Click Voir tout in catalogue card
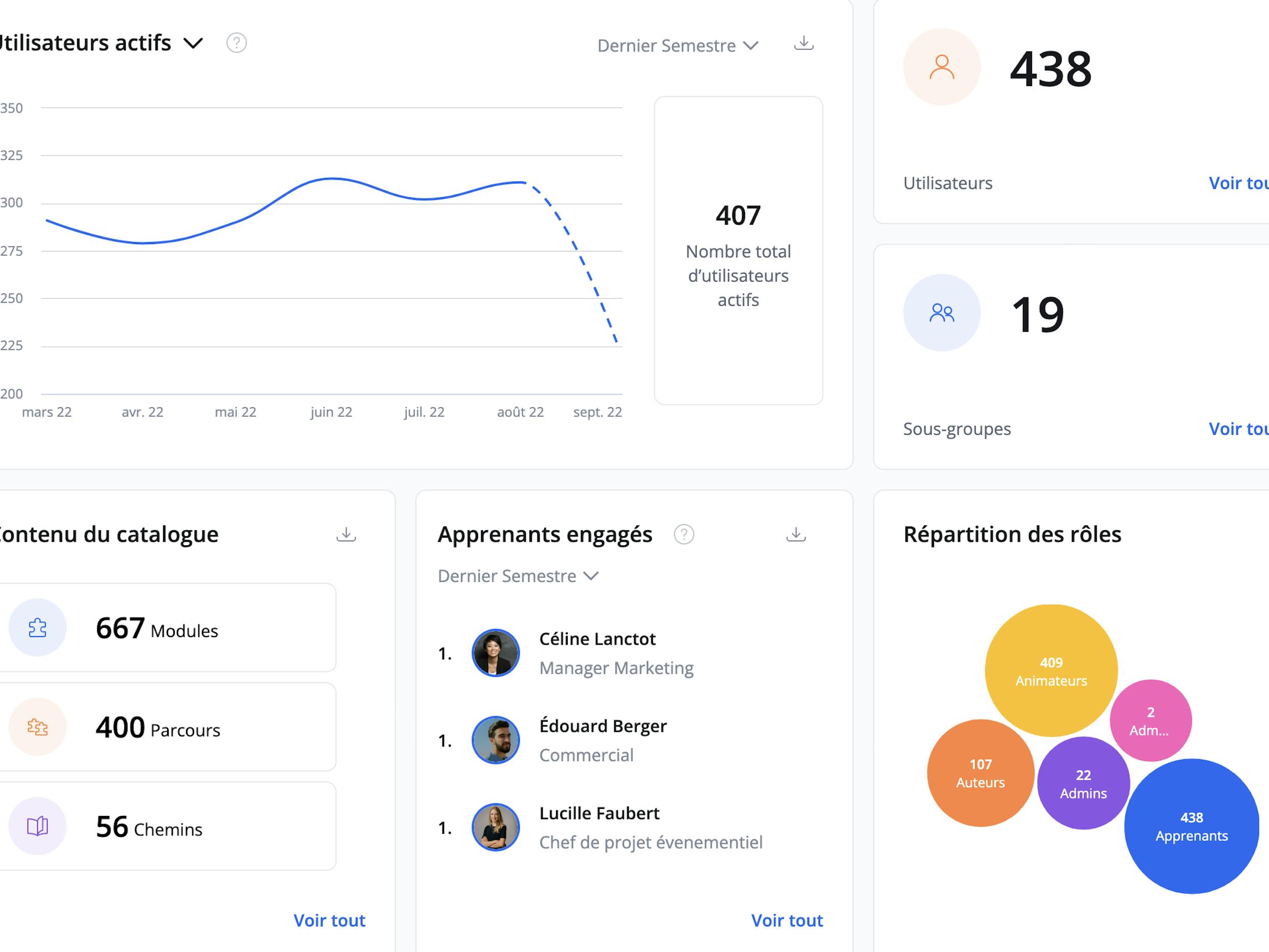This screenshot has height=952, width=1269. 329,920
